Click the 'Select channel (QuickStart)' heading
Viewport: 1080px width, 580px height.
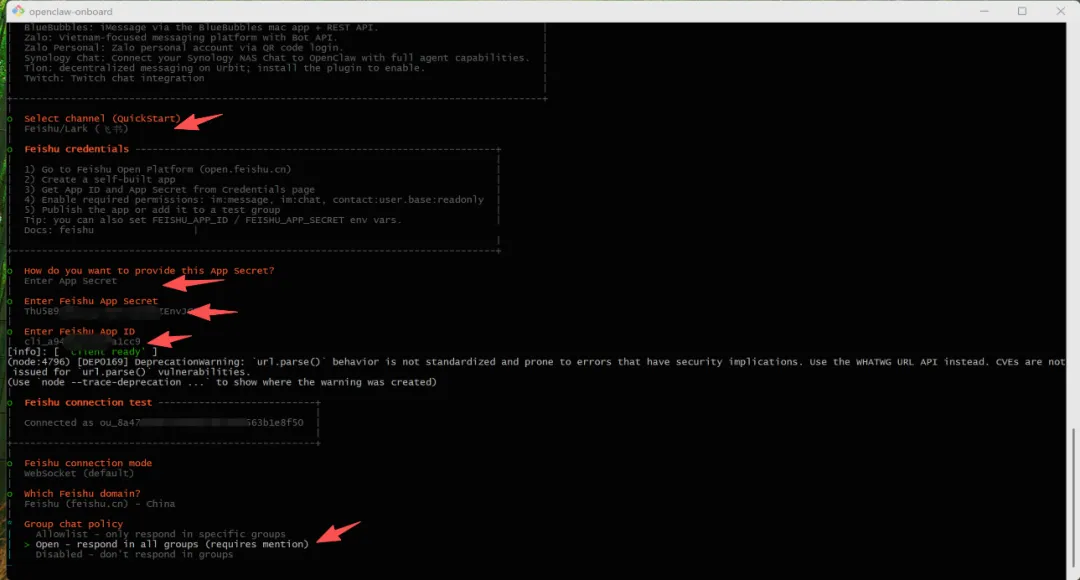pyautogui.click(x=102, y=118)
